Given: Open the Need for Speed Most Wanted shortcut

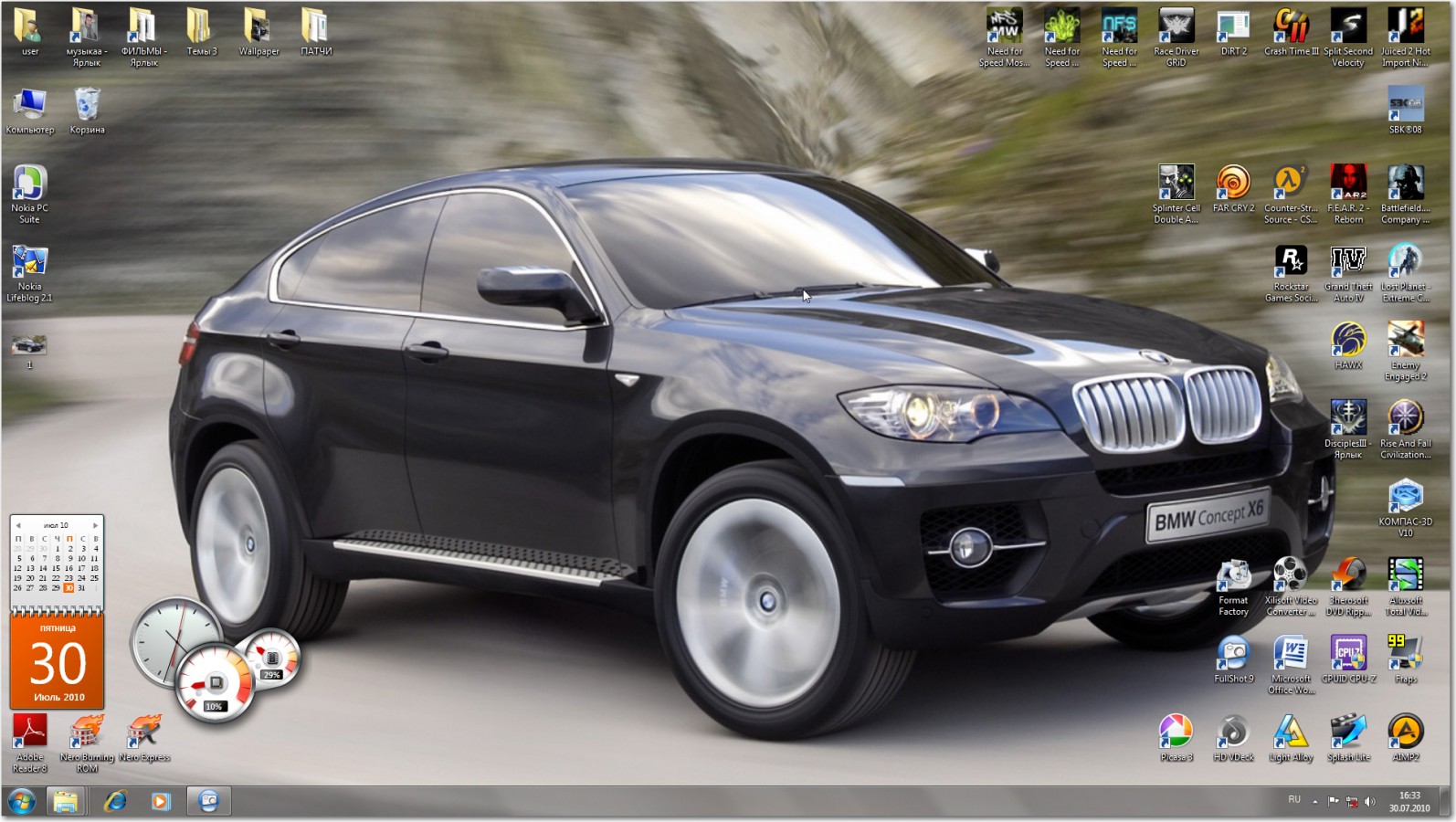Looking at the screenshot, I should (1004, 27).
